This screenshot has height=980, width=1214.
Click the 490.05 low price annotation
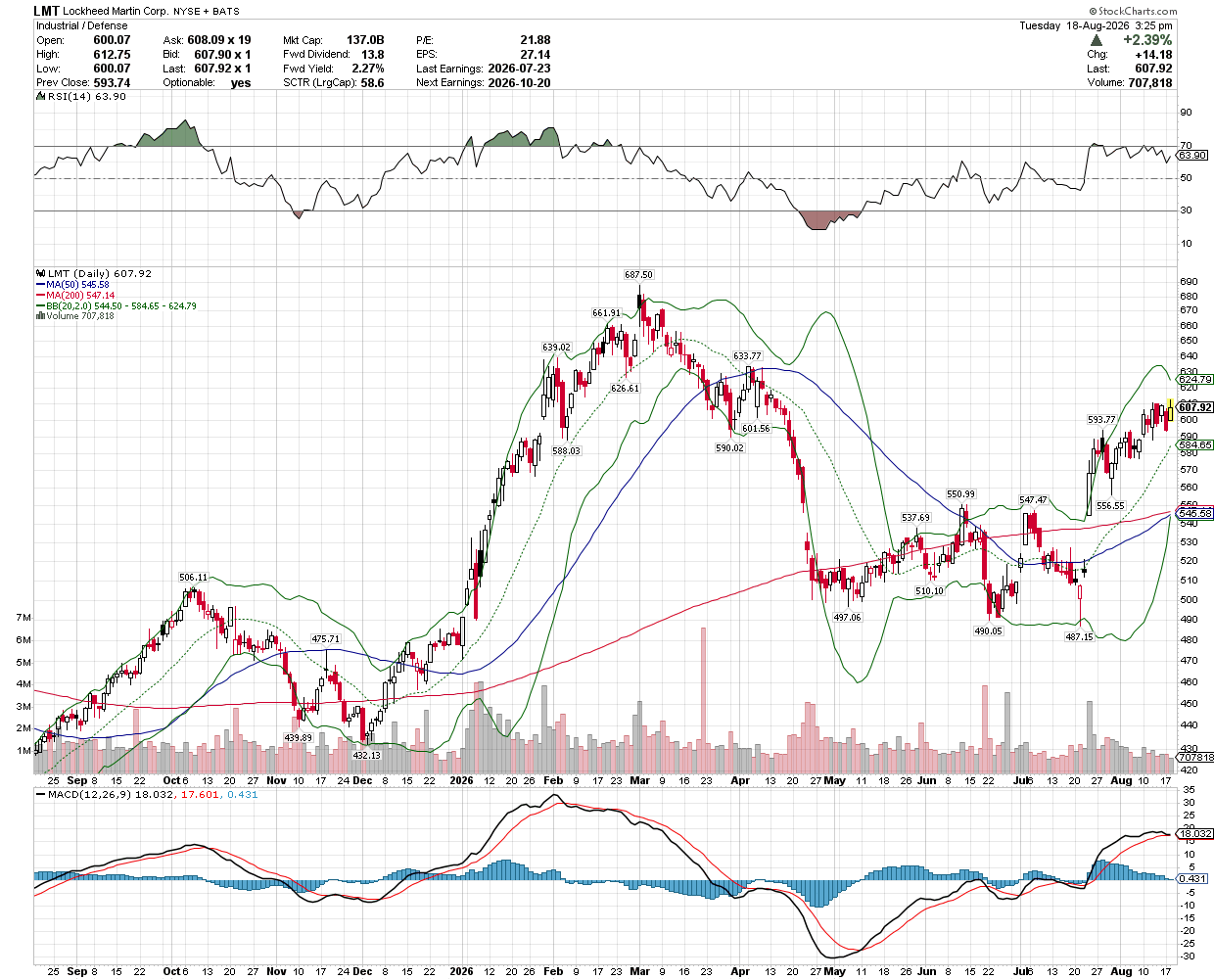click(988, 631)
